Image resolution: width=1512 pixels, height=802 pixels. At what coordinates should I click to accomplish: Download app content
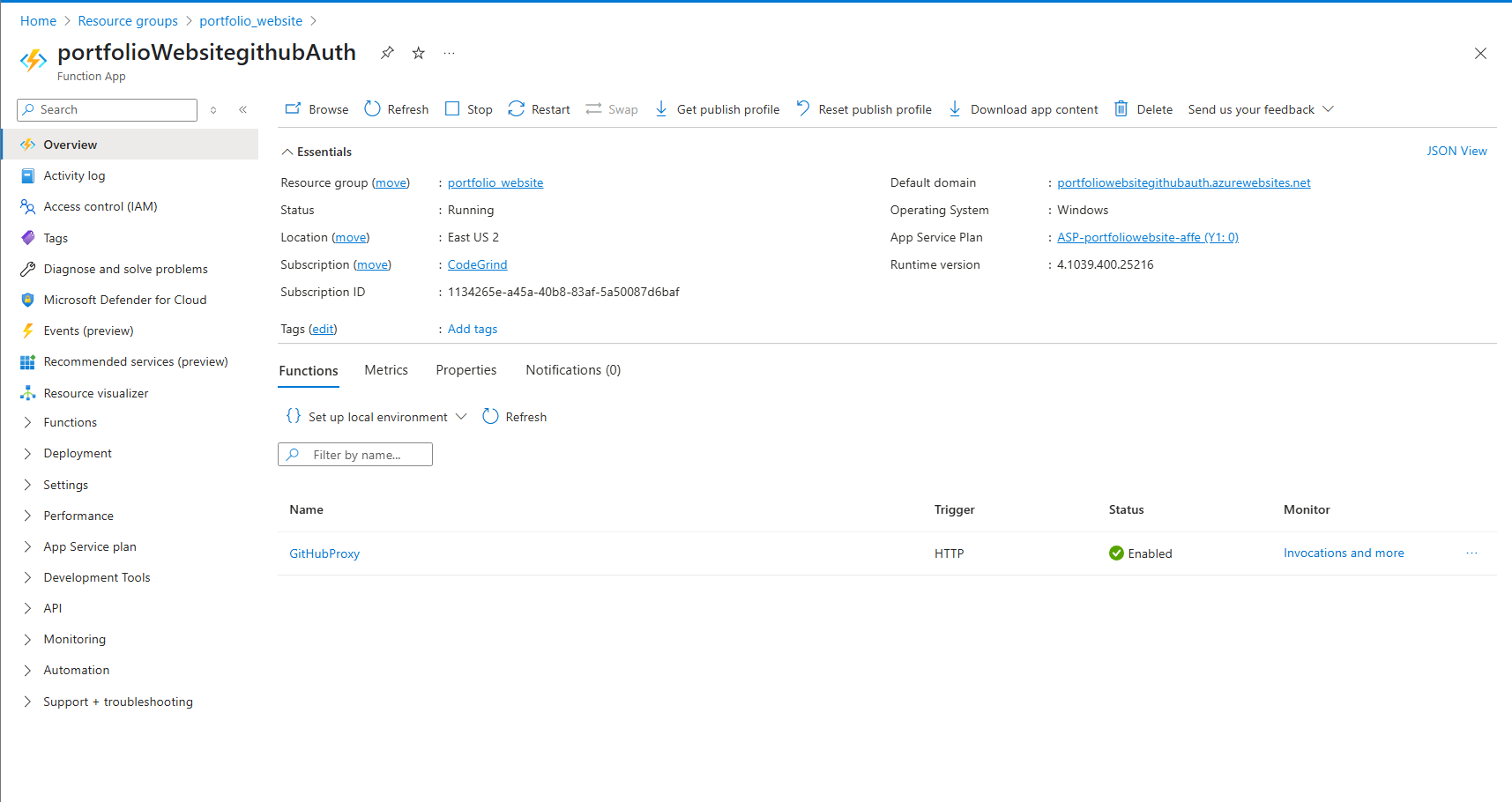pos(1024,109)
